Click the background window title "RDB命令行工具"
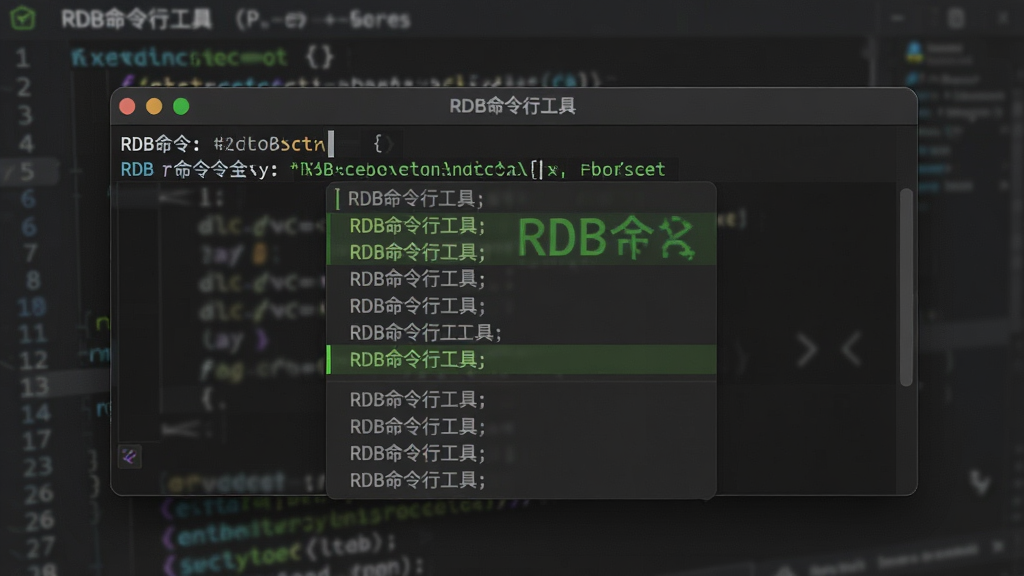Image resolution: width=1024 pixels, height=576 pixels. [x=136, y=20]
